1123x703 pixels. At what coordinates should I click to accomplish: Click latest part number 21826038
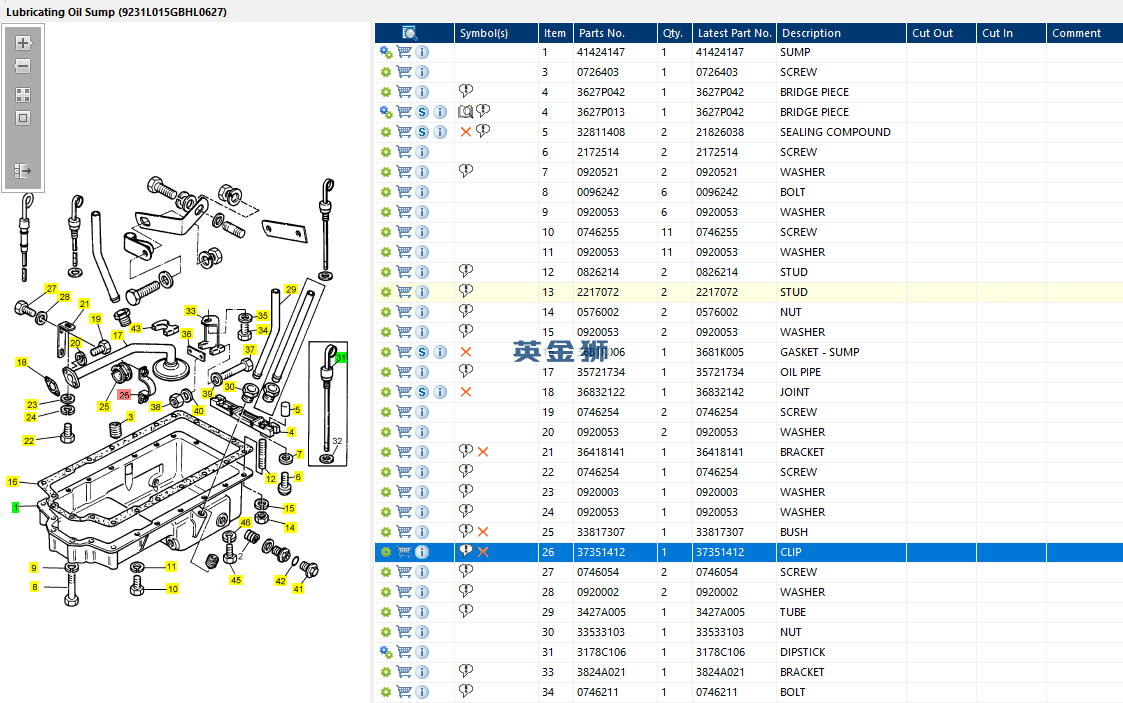click(x=720, y=132)
